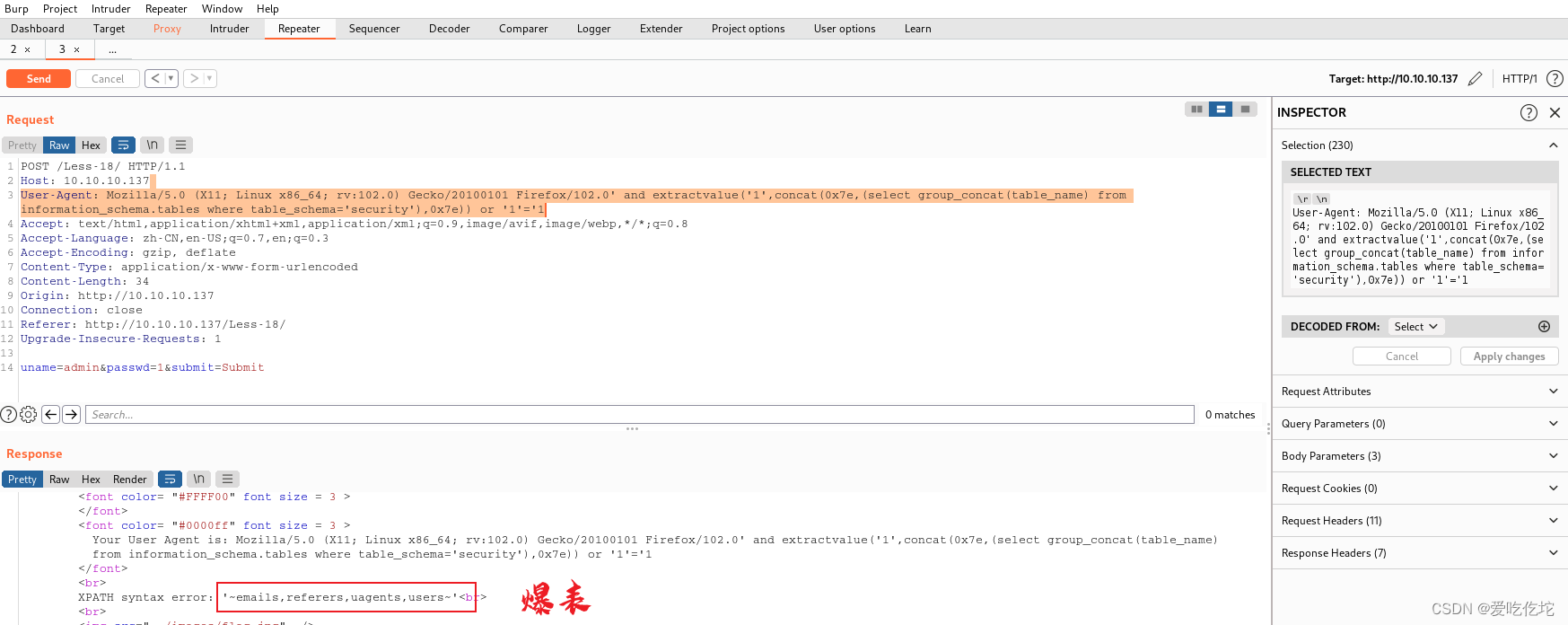Image resolution: width=1568 pixels, height=625 pixels.
Task: Open search settings gear icon
Action: click(29, 414)
